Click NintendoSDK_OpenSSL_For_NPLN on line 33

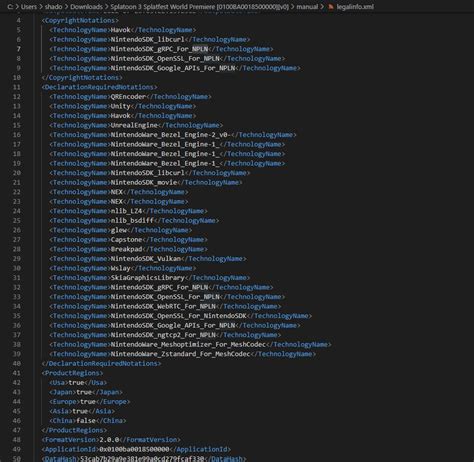(x=165, y=297)
